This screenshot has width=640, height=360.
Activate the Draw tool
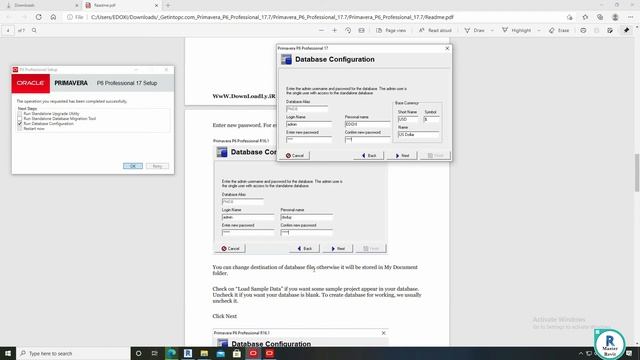click(475, 30)
